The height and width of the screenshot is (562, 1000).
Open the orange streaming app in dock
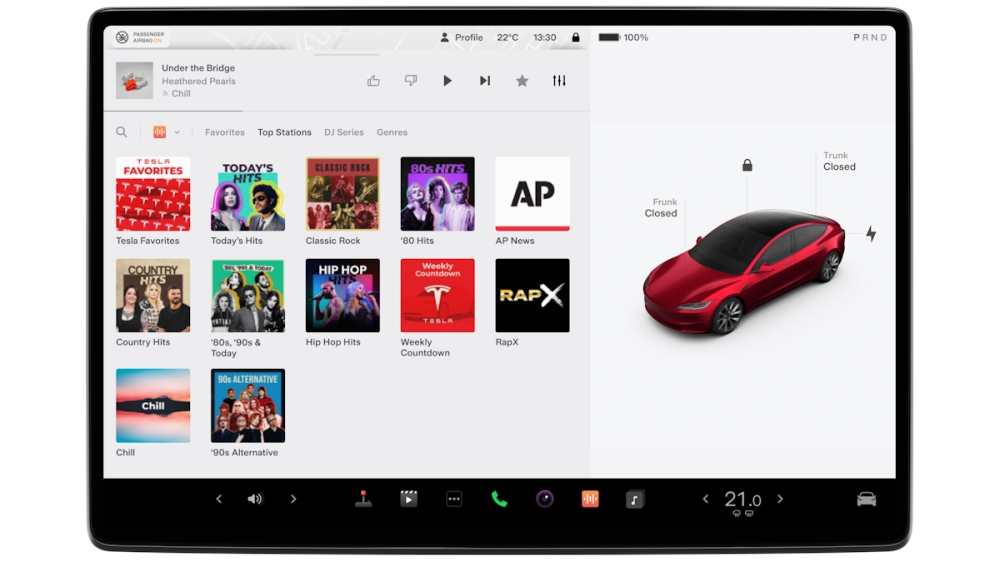pyautogui.click(x=590, y=499)
